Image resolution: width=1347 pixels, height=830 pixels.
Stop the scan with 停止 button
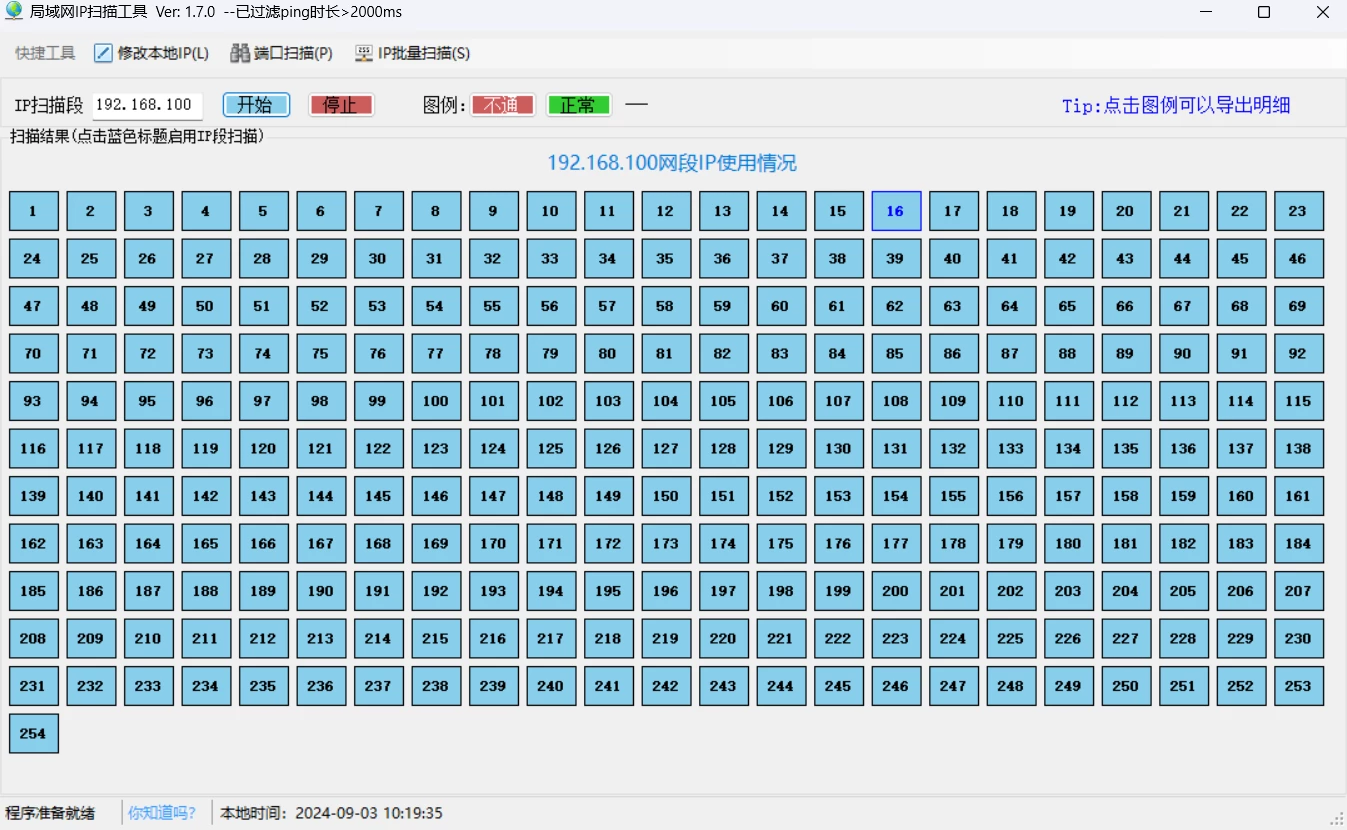tap(341, 105)
